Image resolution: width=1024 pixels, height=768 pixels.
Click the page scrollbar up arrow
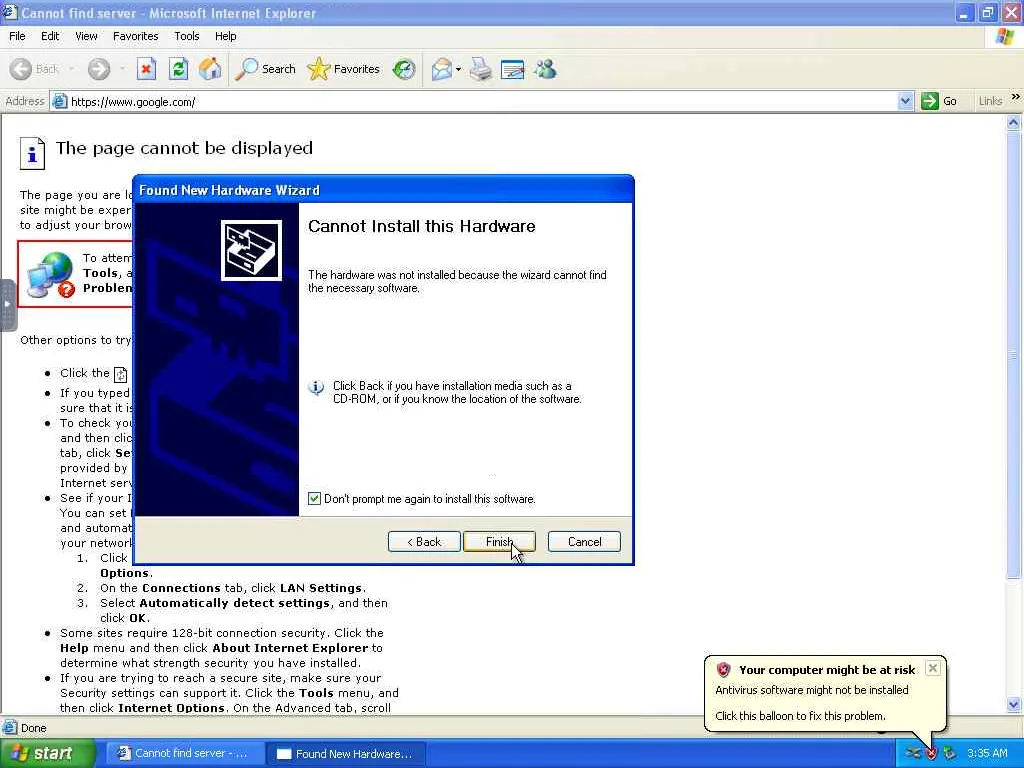[x=1014, y=122]
